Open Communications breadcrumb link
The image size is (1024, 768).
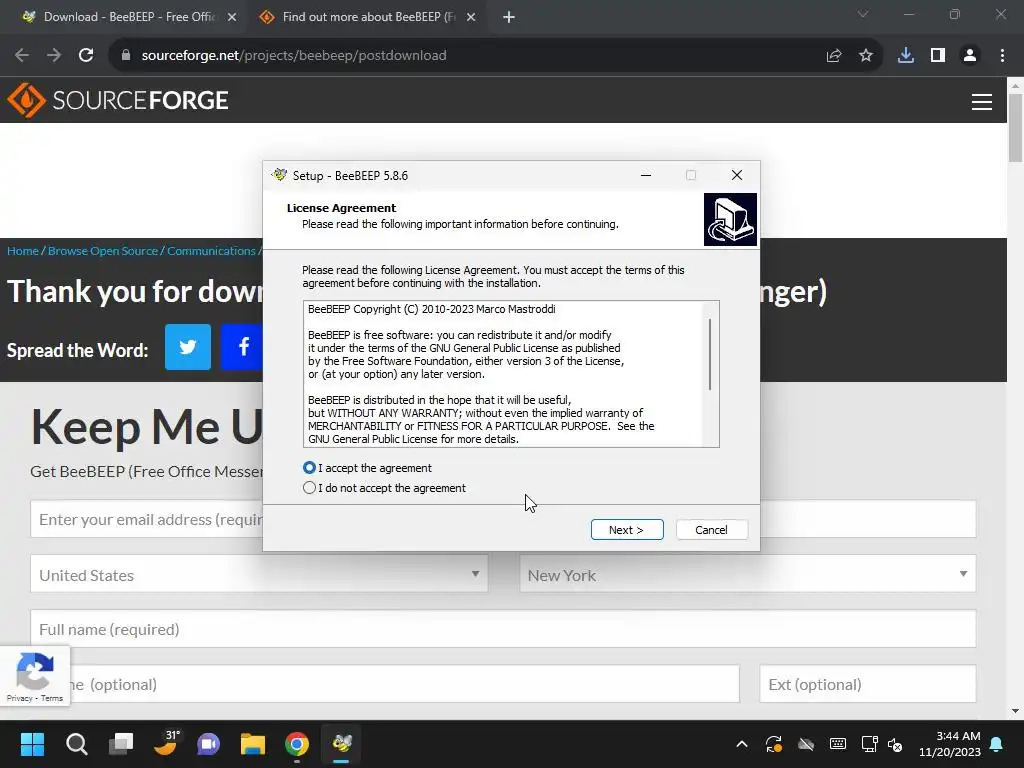[x=211, y=251]
